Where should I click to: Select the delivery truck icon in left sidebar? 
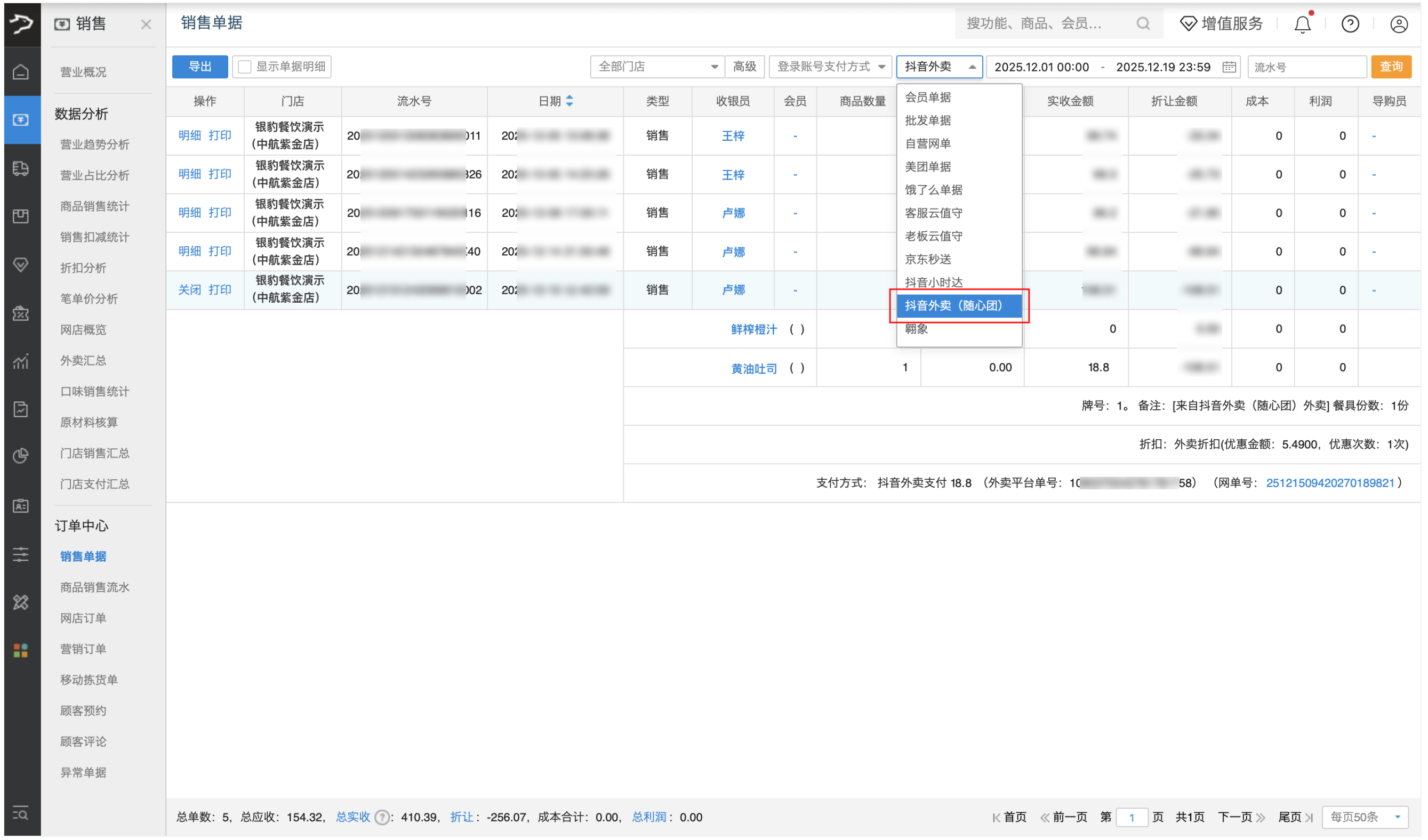[21, 168]
